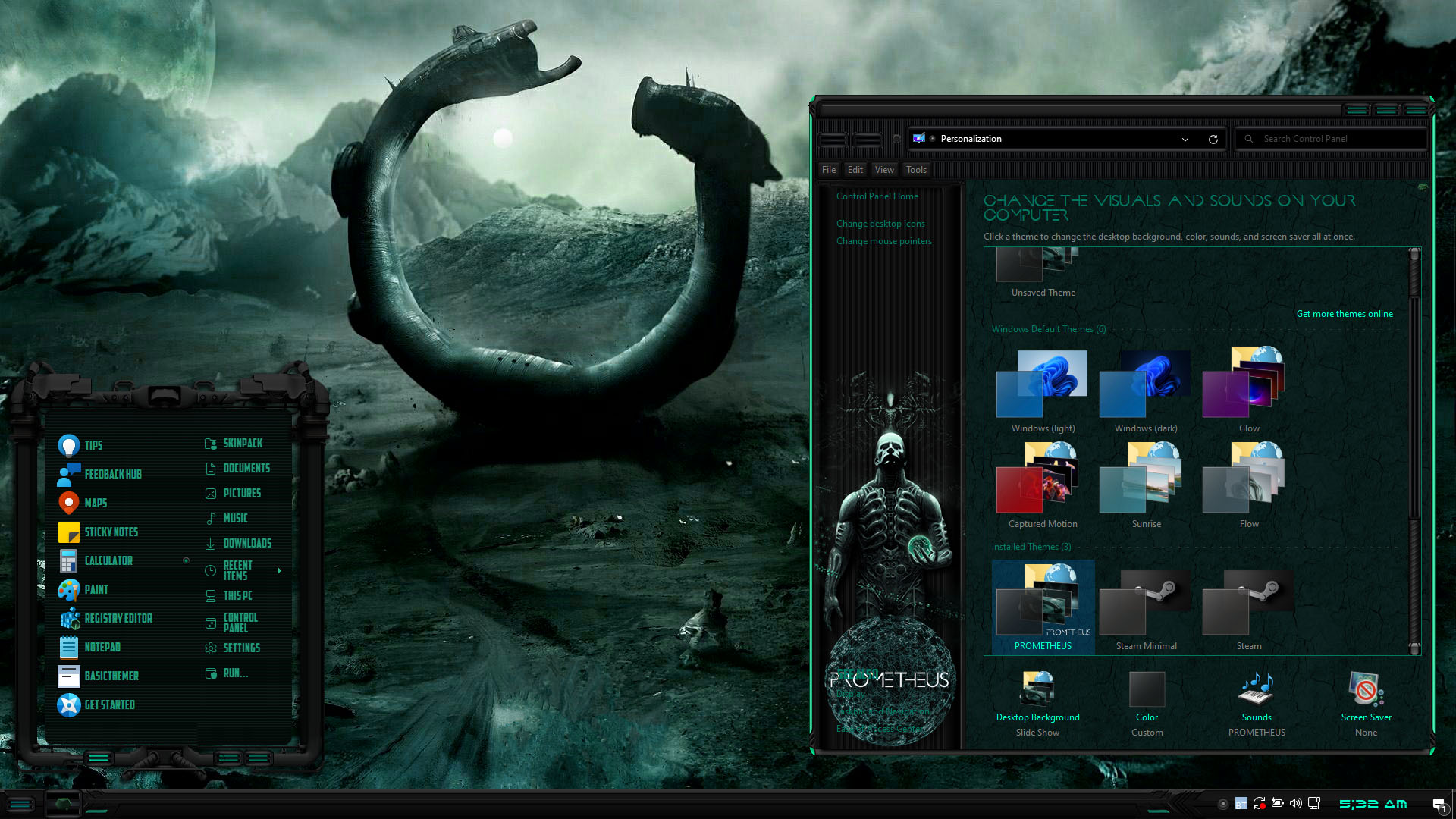
Task: Expand the address bar history dropdown
Action: (x=1185, y=139)
